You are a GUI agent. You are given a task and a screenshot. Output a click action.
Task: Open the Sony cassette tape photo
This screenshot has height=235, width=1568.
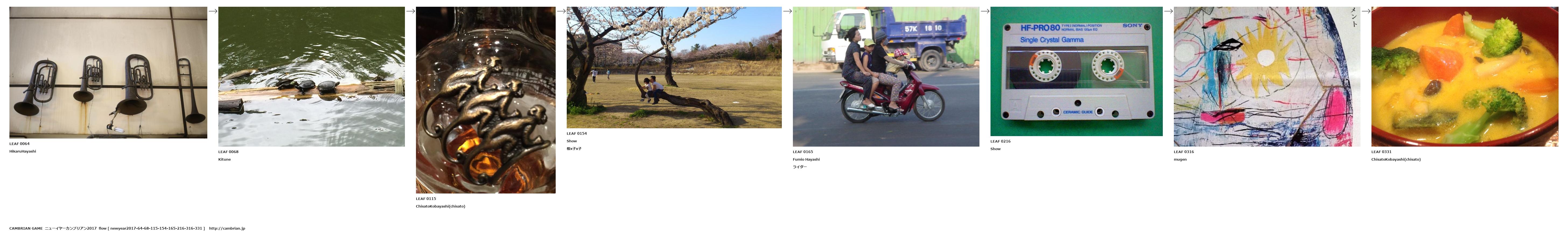pos(1076,71)
